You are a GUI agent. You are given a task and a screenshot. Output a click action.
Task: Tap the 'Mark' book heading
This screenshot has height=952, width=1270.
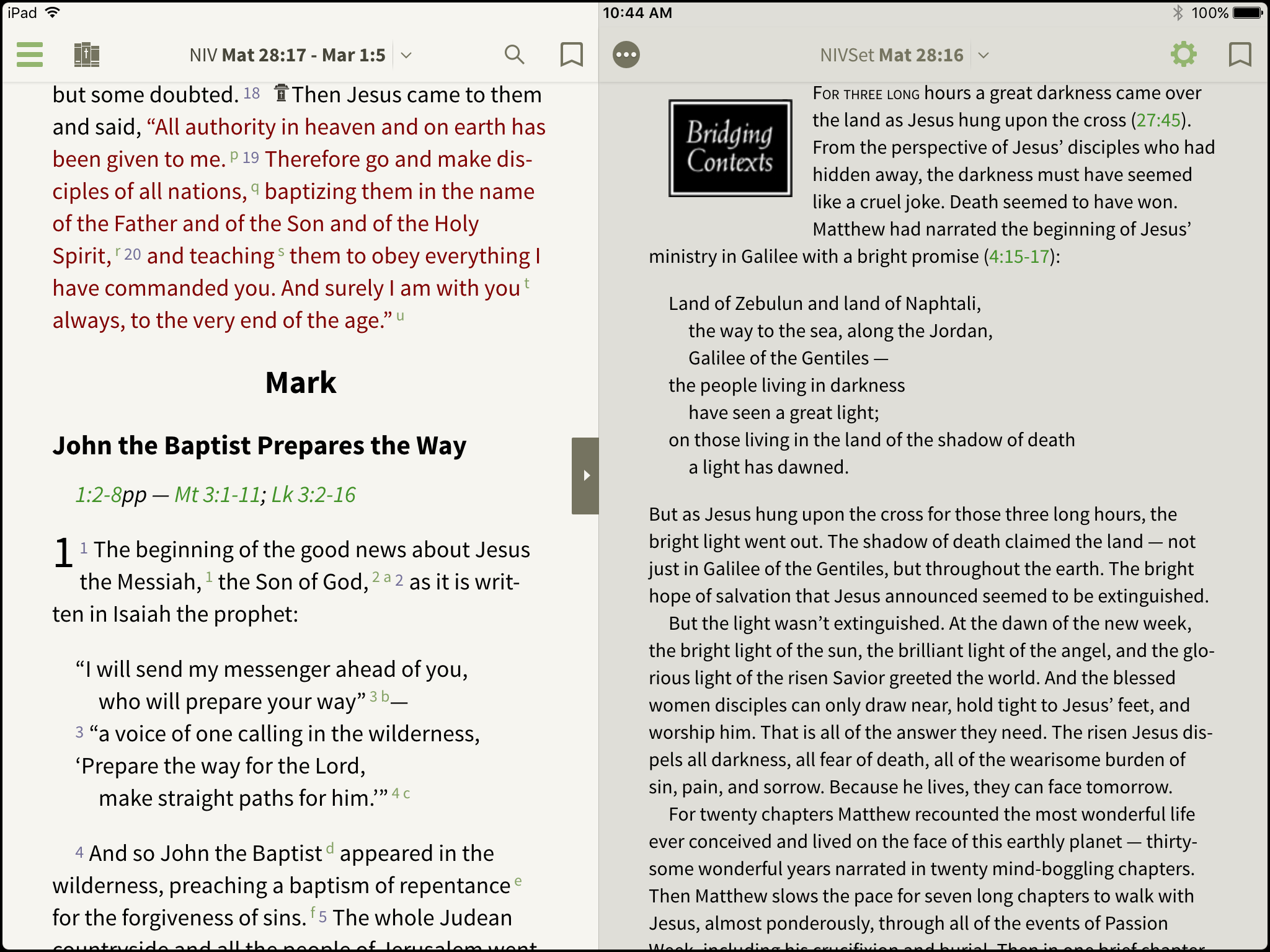click(301, 382)
